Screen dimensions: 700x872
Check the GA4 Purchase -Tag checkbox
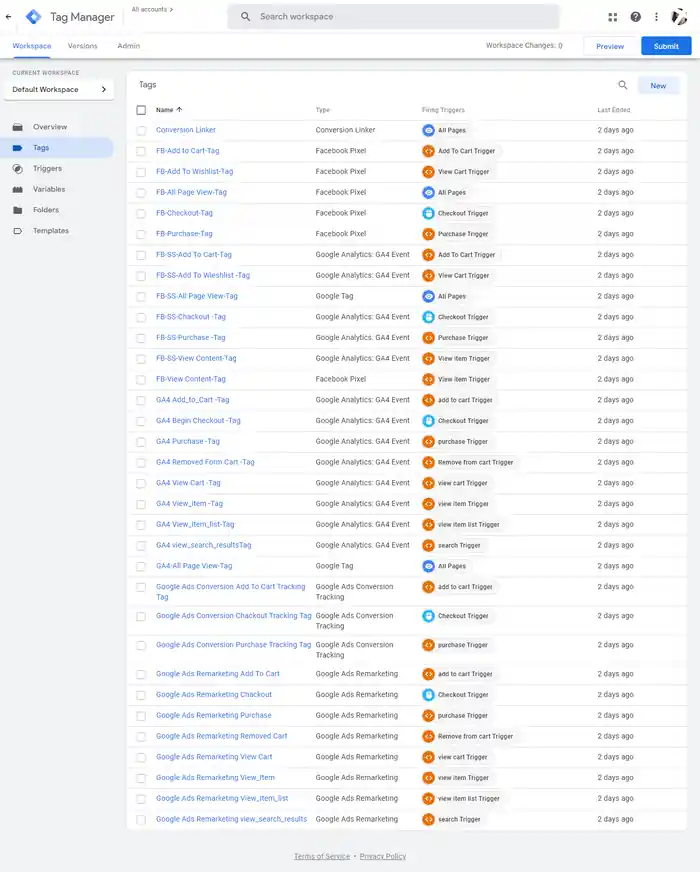pos(141,442)
